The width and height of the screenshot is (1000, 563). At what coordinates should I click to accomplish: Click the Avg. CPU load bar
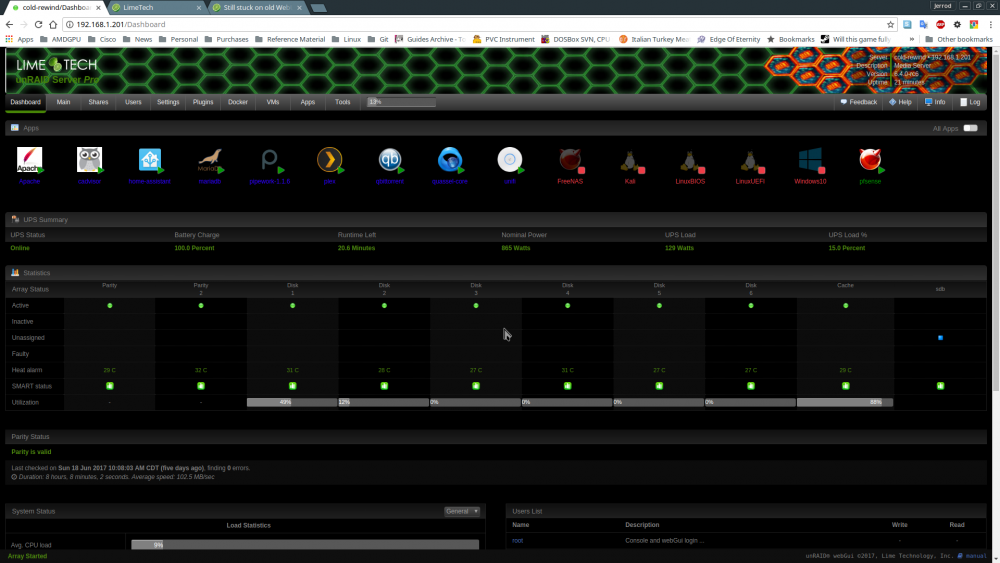point(305,545)
